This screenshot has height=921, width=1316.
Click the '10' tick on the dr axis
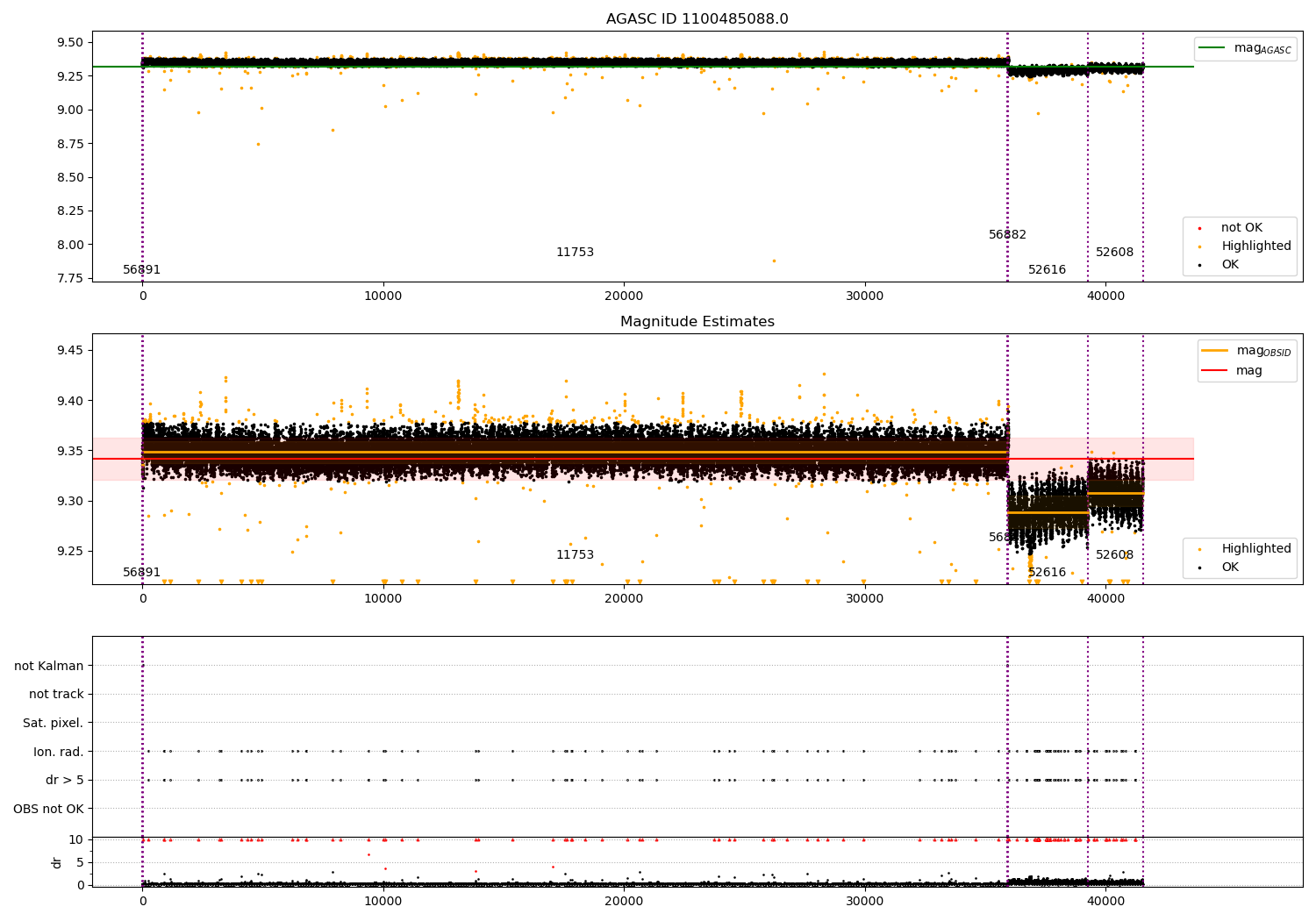[x=76, y=840]
